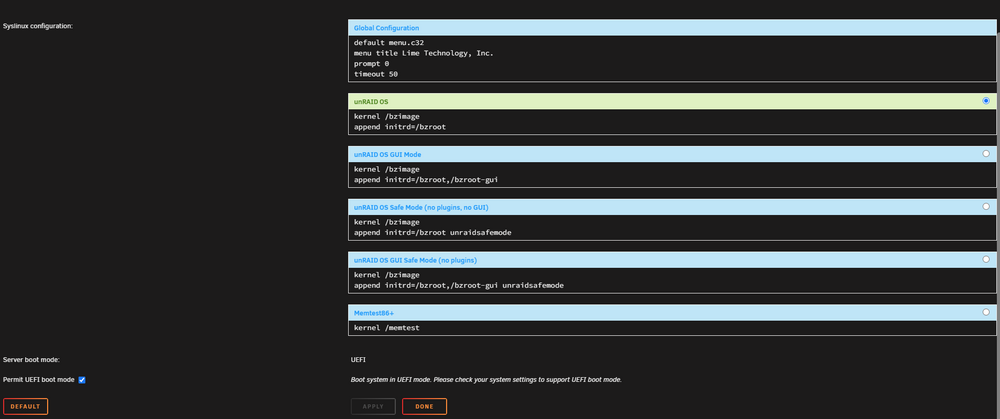Click the 'Permit UEFI boot mode' label
1000x419 pixels.
pos(39,379)
